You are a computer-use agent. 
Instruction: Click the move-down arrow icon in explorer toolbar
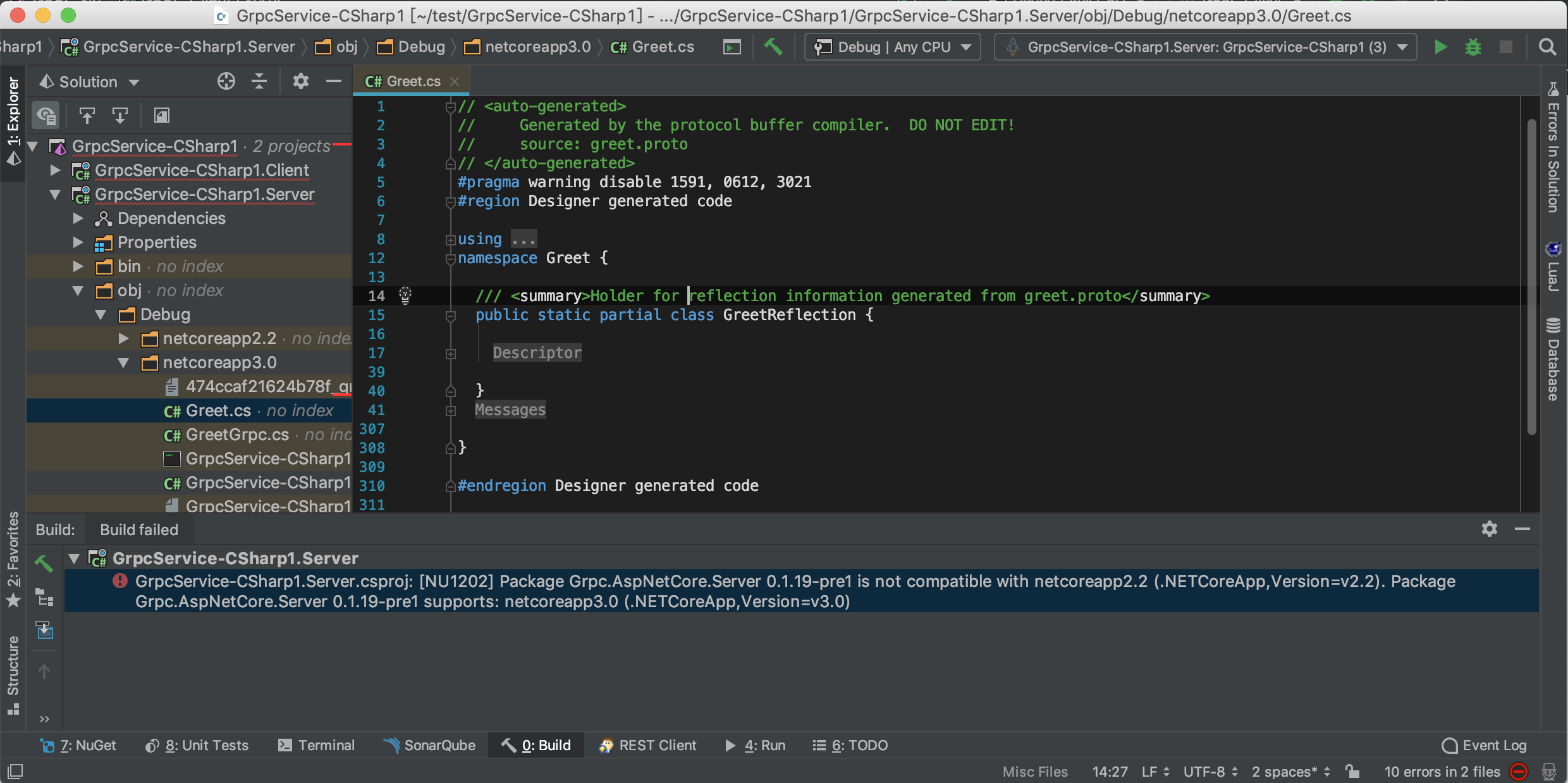pos(119,115)
